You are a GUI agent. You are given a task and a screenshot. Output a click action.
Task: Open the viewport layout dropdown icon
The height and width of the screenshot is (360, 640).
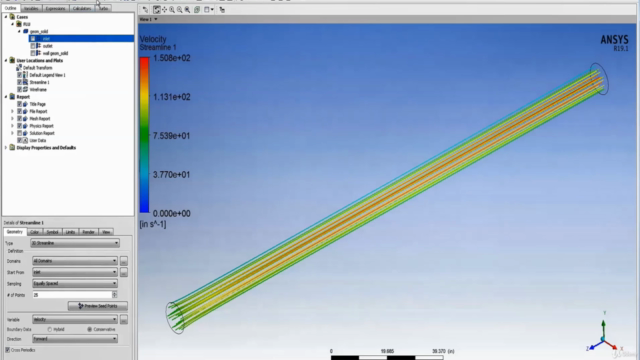[209, 9]
